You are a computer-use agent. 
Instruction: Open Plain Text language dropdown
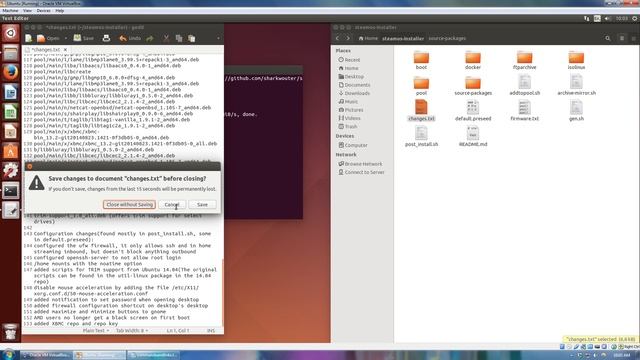click(x=96, y=331)
